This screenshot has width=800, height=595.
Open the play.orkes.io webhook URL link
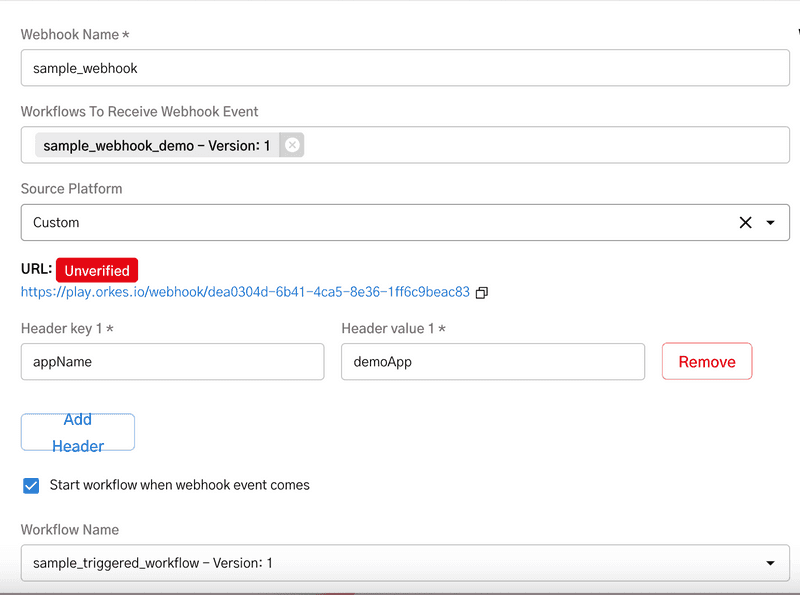point(244,293)
